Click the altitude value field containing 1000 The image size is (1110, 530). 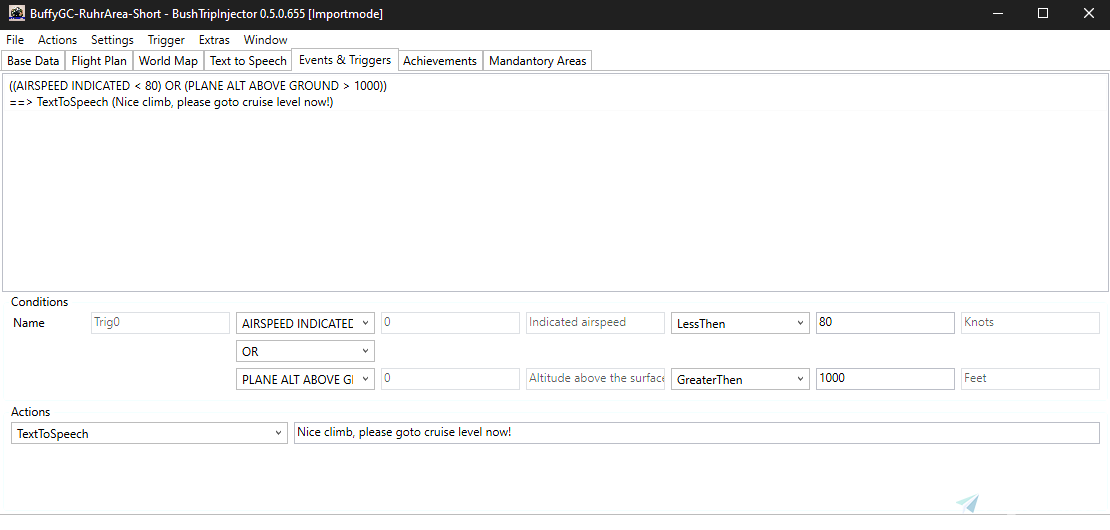click(884, 380)
